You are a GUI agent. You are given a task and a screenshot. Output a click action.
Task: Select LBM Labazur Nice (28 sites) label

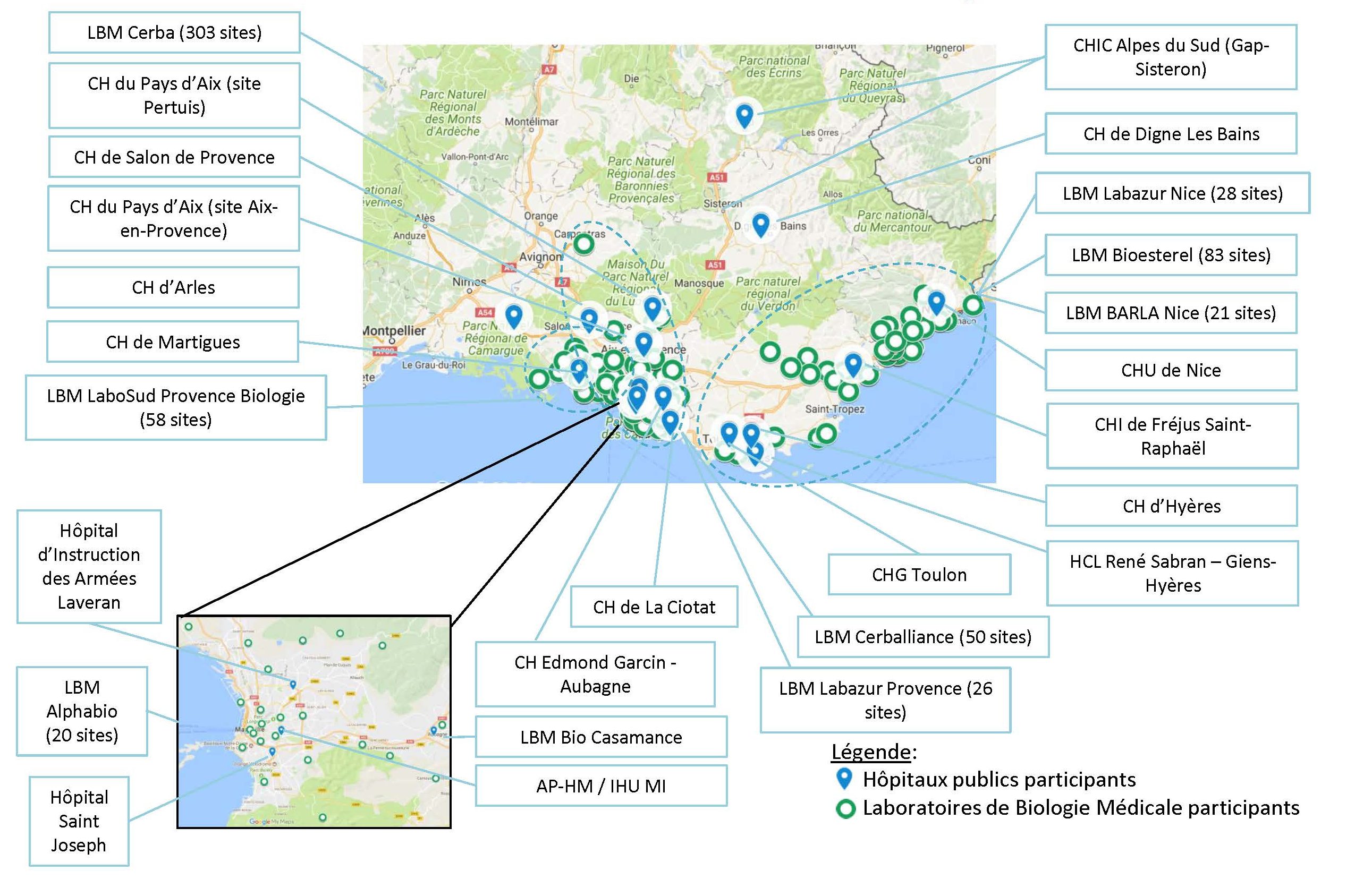1173,193
